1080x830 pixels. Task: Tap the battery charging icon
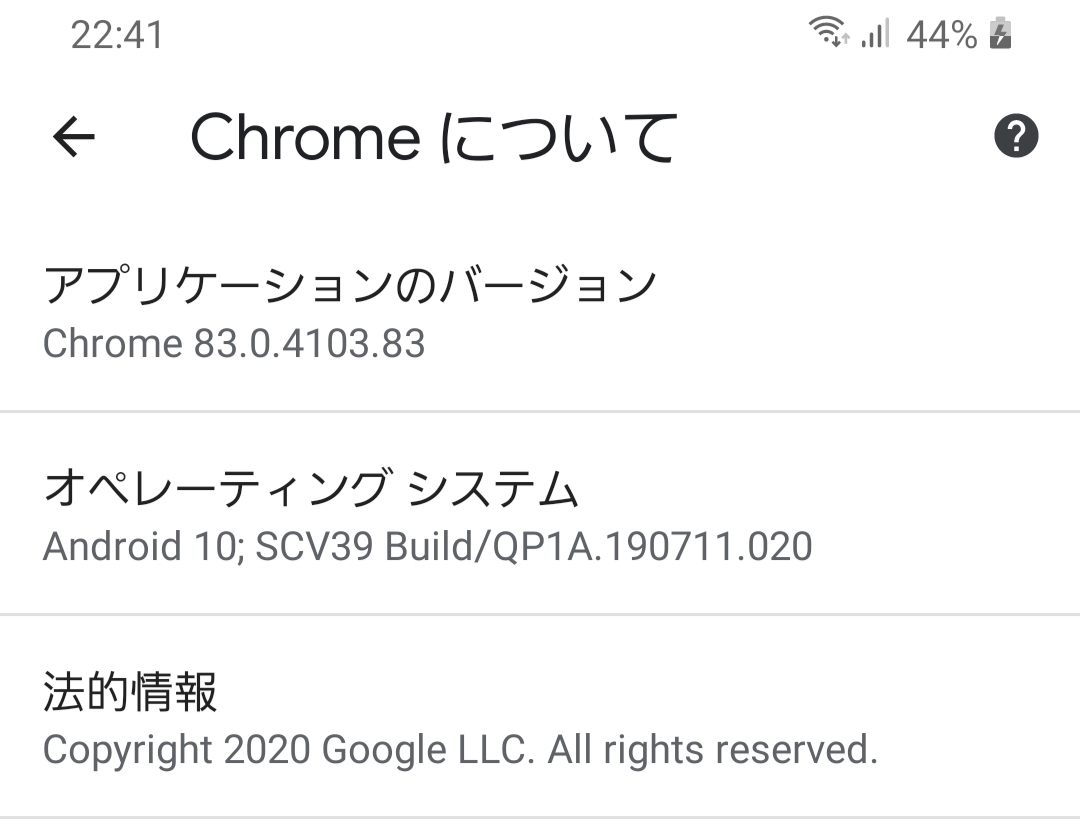[x=1000, y=36]
